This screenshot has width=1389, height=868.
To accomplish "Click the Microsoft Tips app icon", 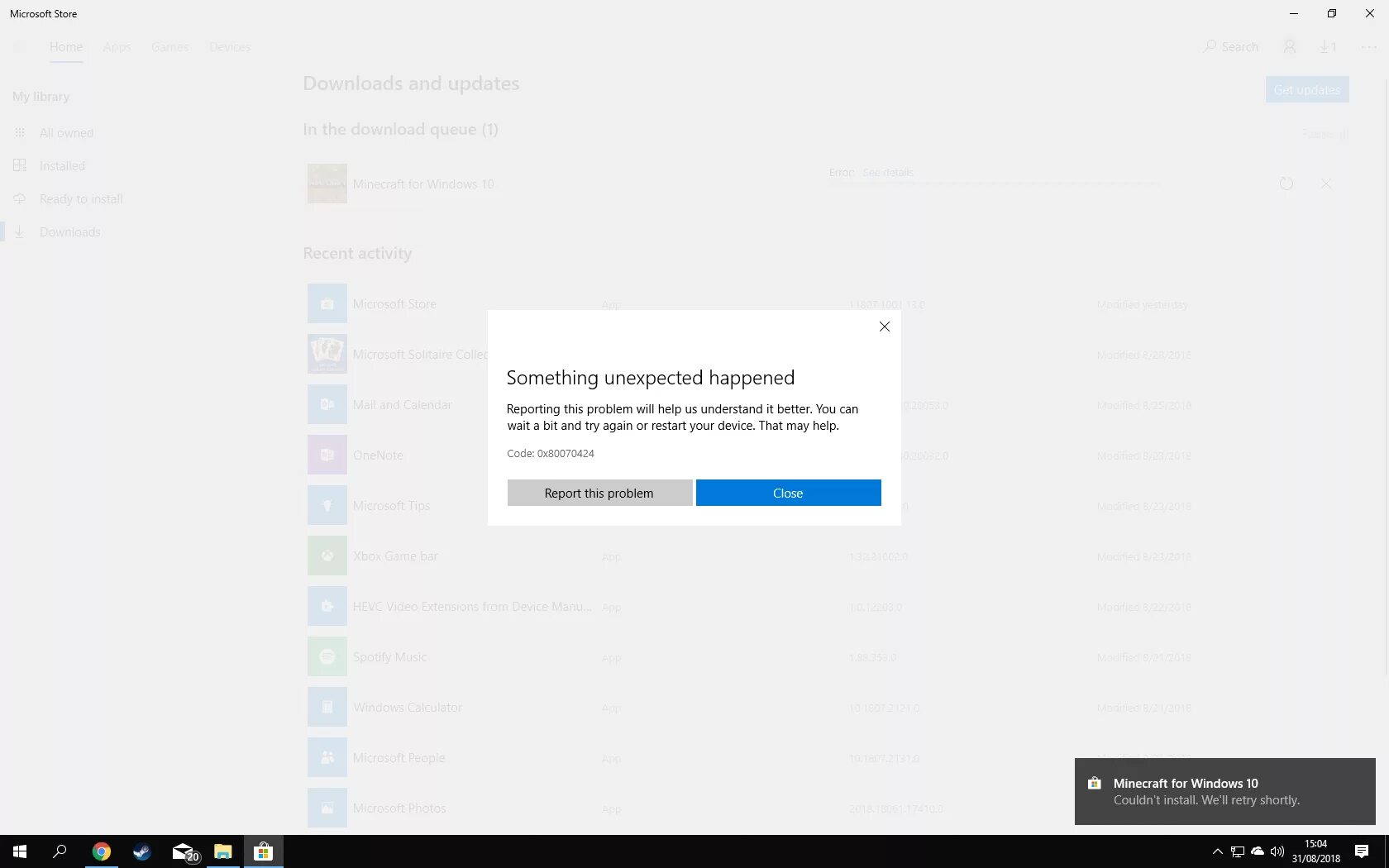I will click(327, 505).
